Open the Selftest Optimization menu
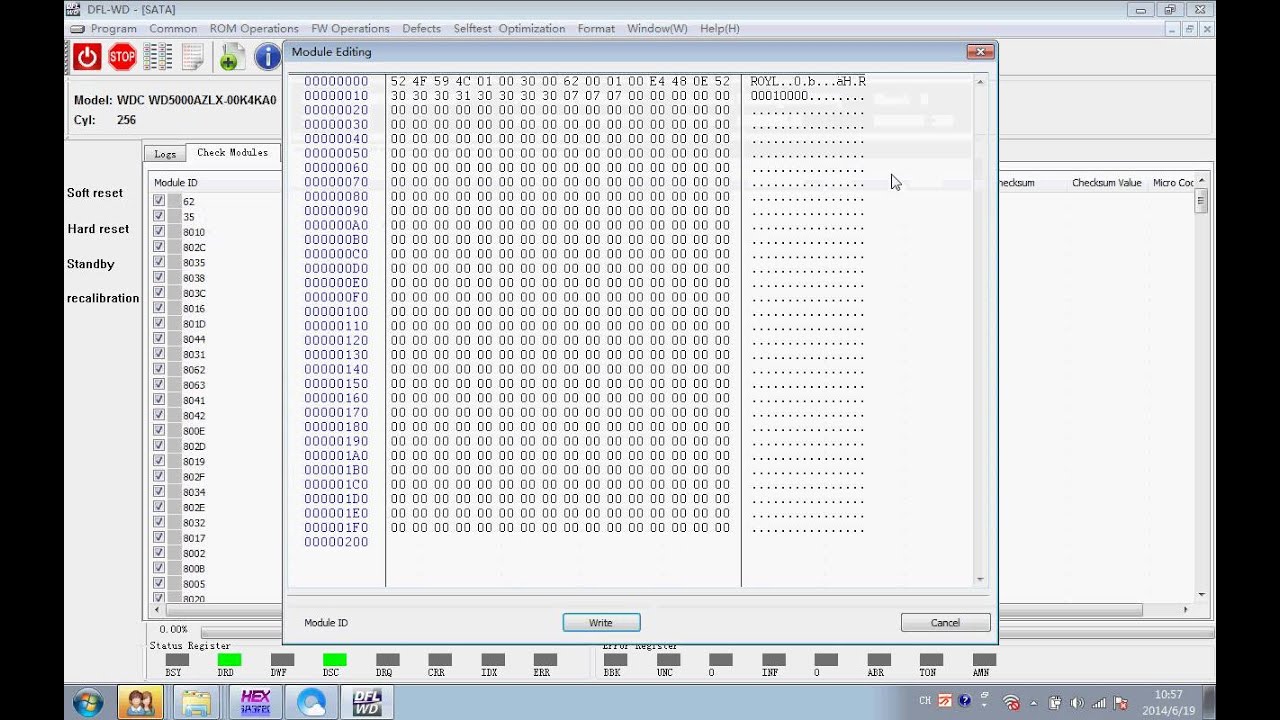 [509, 29]
